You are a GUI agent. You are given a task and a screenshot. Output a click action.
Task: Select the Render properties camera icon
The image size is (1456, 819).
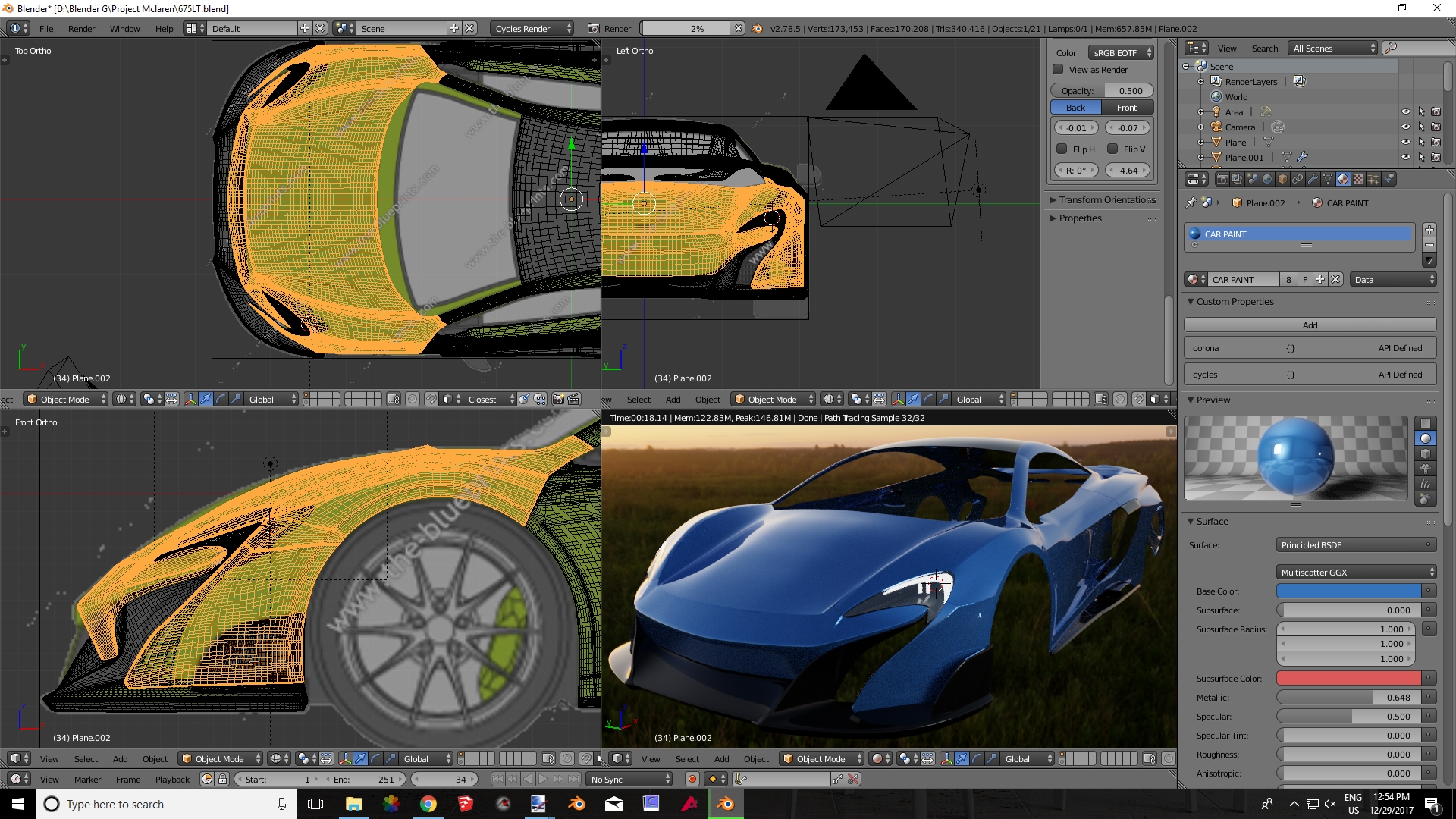(1219, 180)
